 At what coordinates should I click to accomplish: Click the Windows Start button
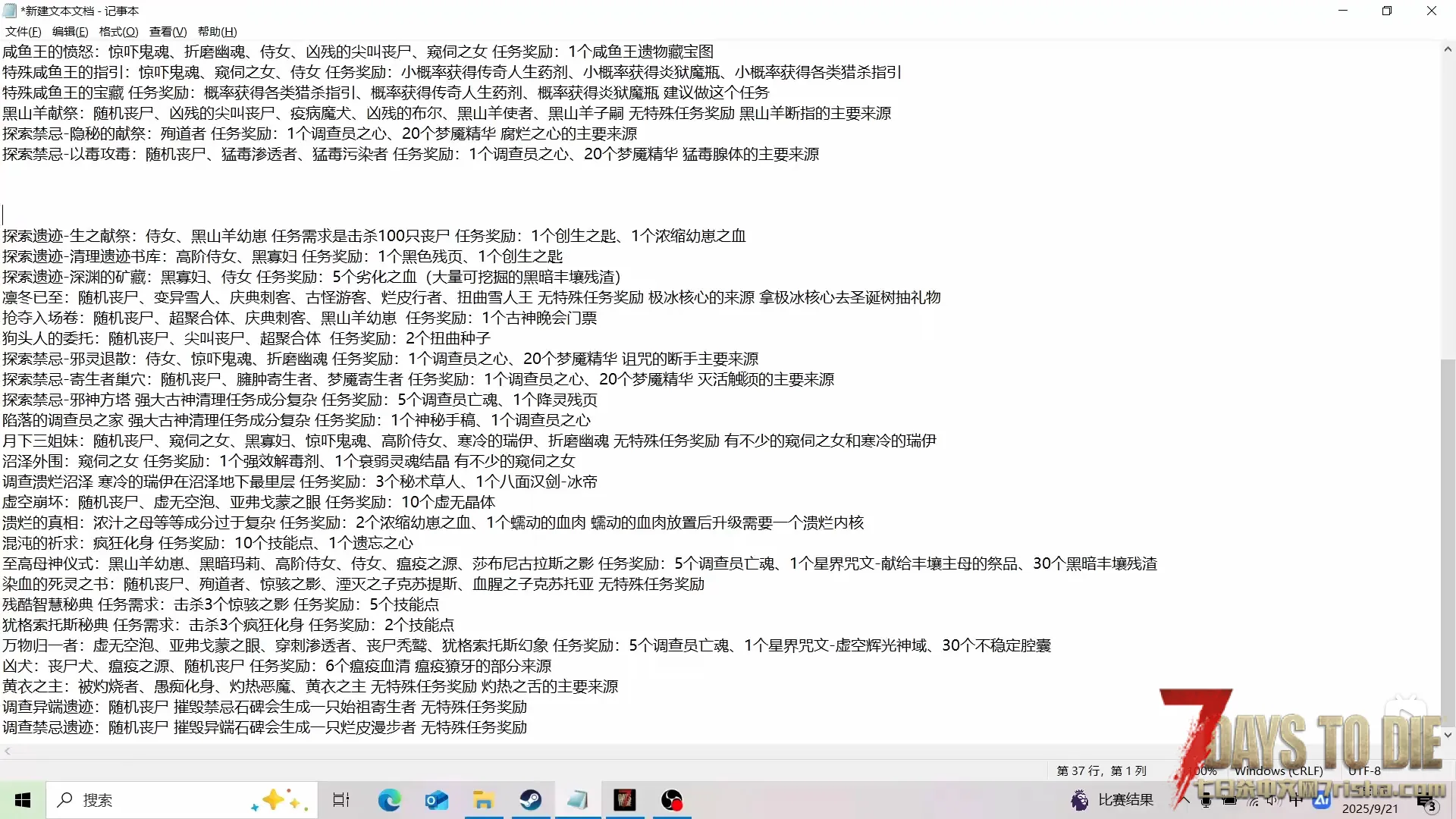[23, 800]
